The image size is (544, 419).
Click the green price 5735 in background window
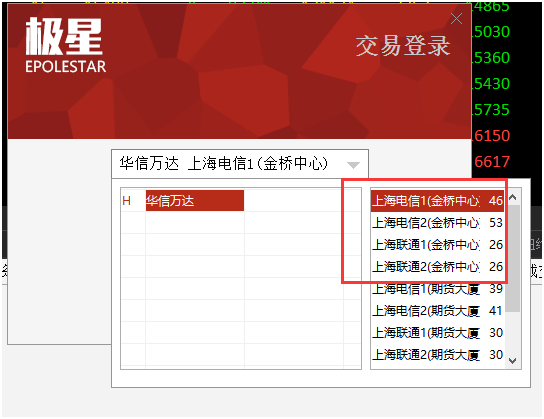pyautogui.click(x=491, y=110)
